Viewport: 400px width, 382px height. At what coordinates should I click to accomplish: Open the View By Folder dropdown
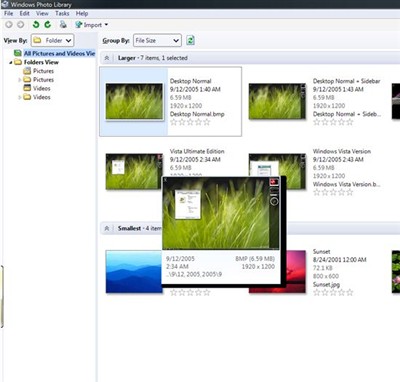52,40
